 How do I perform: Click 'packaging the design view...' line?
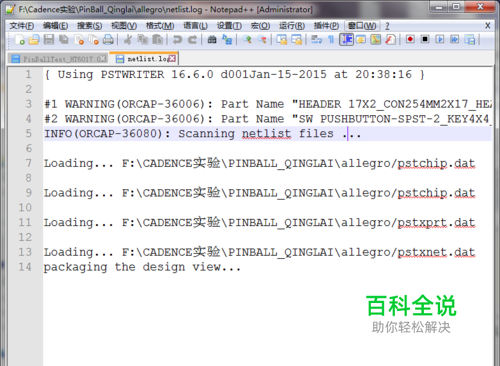(x=142, y=267)
